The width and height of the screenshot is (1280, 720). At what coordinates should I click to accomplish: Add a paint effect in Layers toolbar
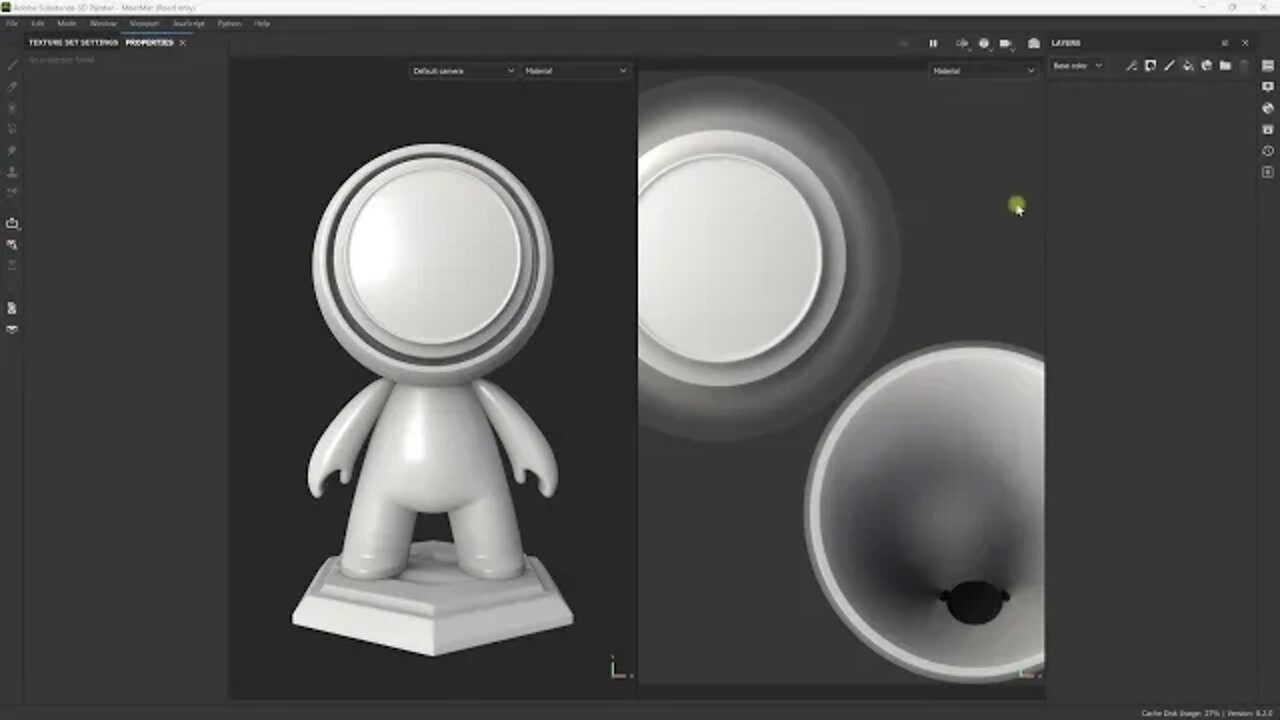(1131, 66)
